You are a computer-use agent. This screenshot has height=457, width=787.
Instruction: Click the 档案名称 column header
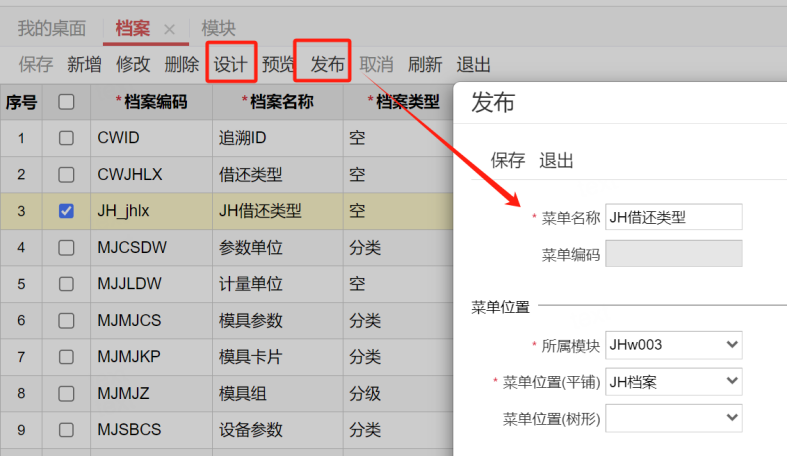[x=278, y=102]
